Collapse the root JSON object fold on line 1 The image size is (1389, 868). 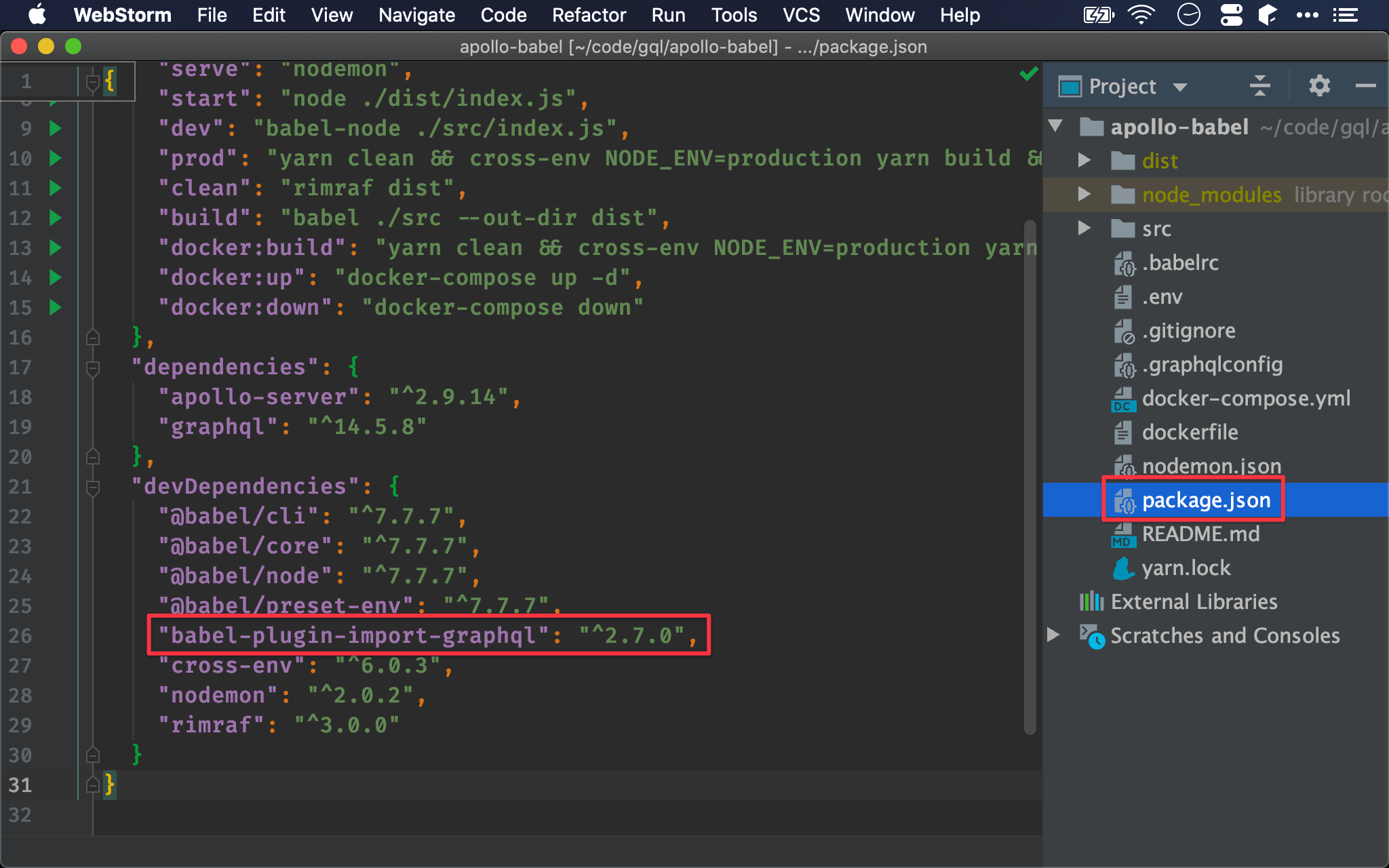[93, 82]
